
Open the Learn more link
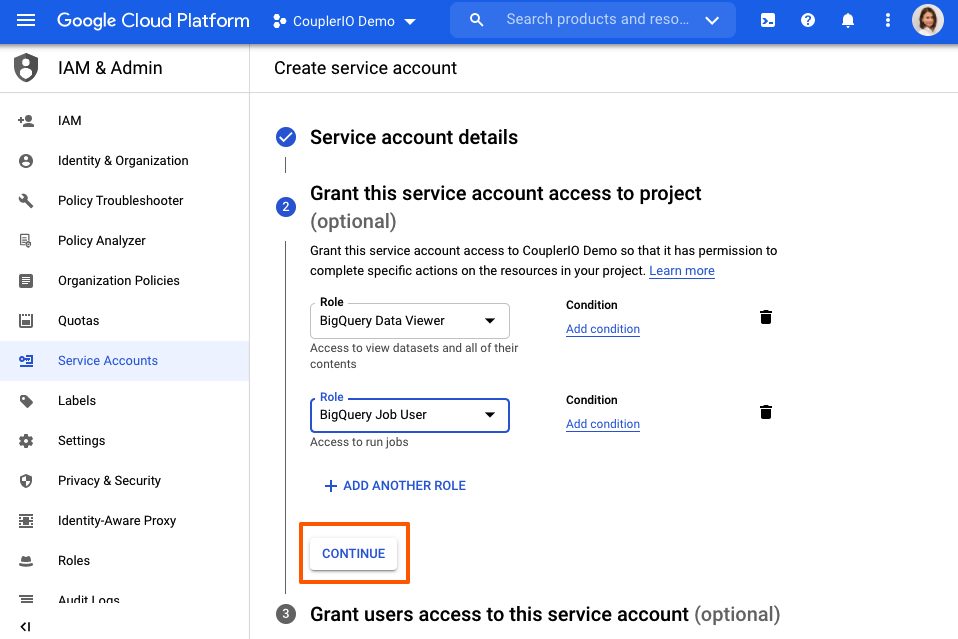click(x=682, y=271)
